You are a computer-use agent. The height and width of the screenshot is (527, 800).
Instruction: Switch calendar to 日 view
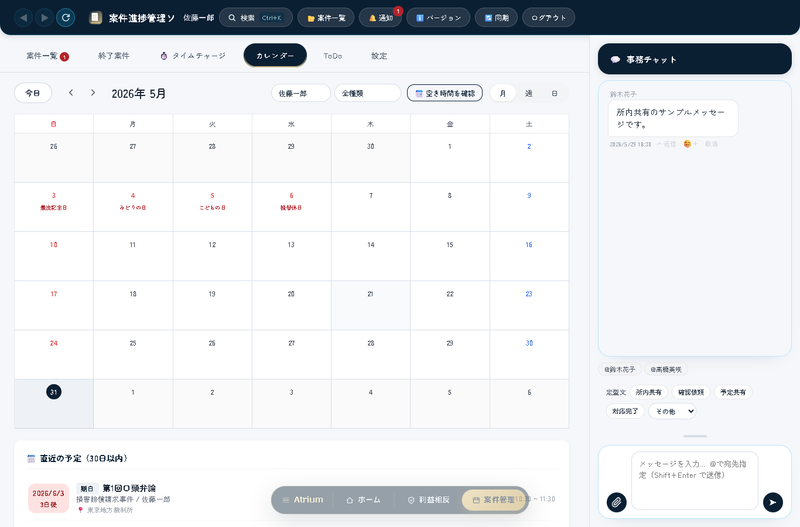(554, 93)
